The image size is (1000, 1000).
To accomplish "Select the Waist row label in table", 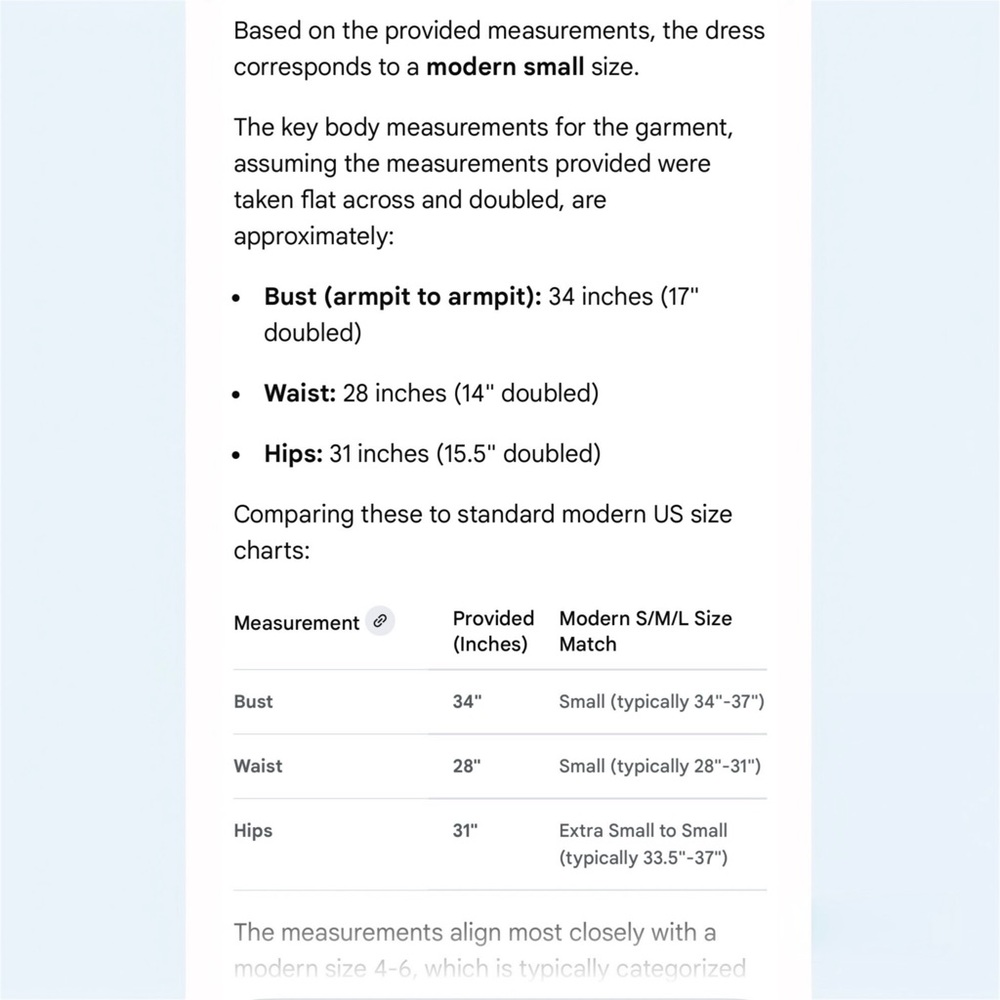I will click(258, 766).
